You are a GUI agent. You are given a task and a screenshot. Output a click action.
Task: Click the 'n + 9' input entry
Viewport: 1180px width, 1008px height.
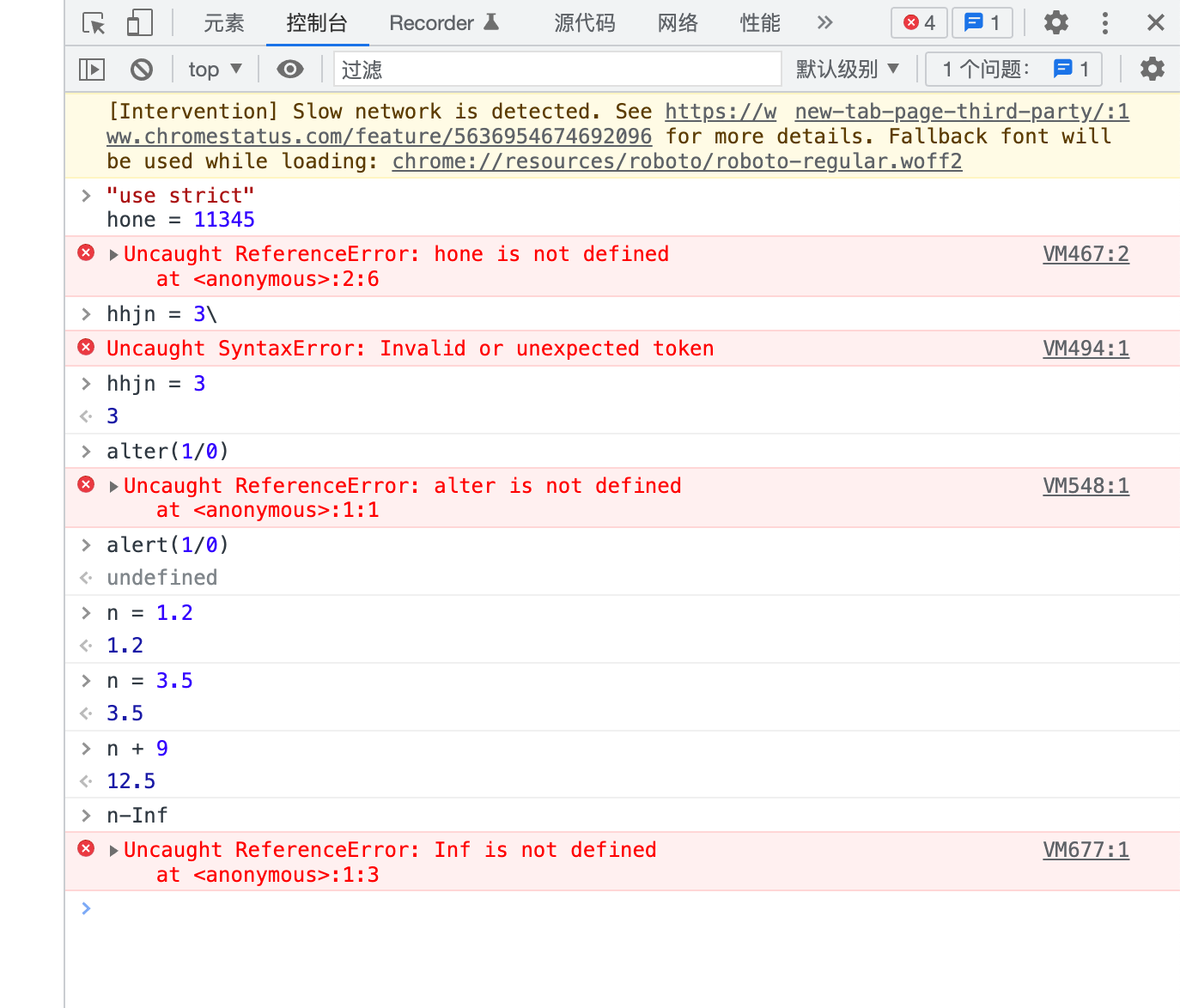click(x=137, y=749)
